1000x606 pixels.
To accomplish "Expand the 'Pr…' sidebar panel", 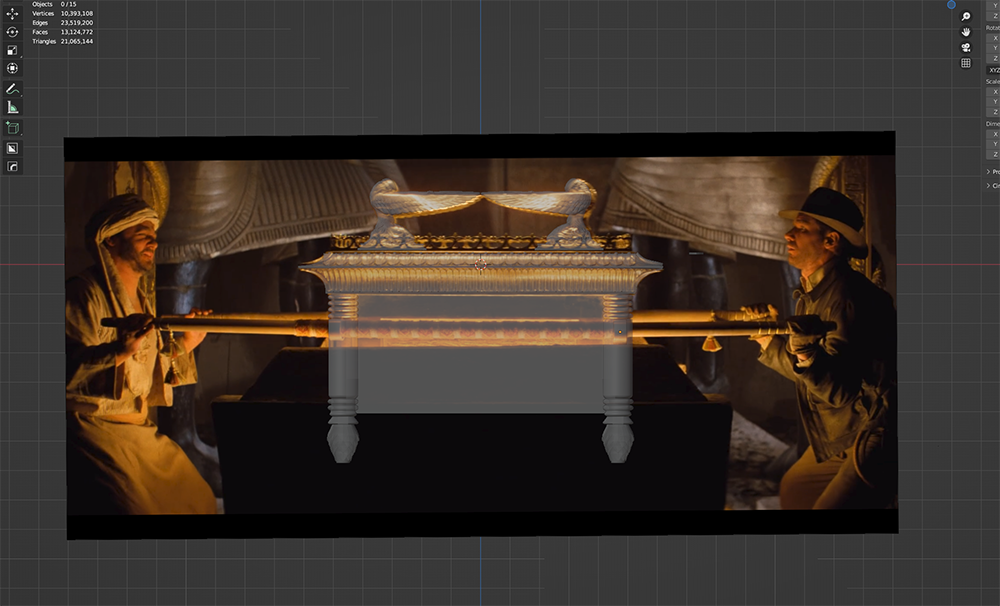I will [x=993, y=172].
